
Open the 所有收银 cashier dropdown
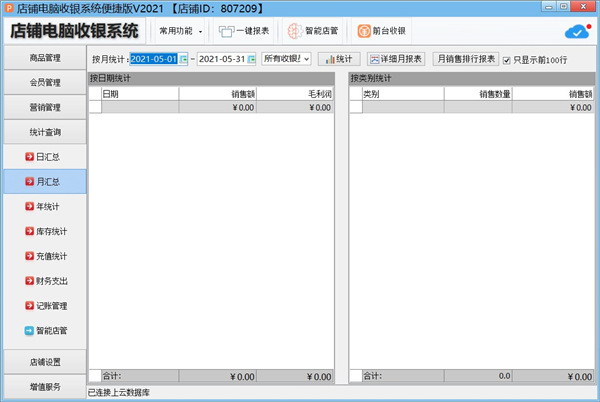(x=286, y=59)
